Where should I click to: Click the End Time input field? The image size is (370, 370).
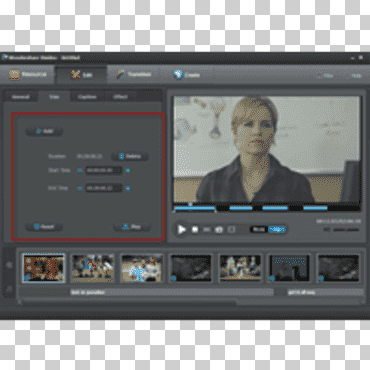104,188
